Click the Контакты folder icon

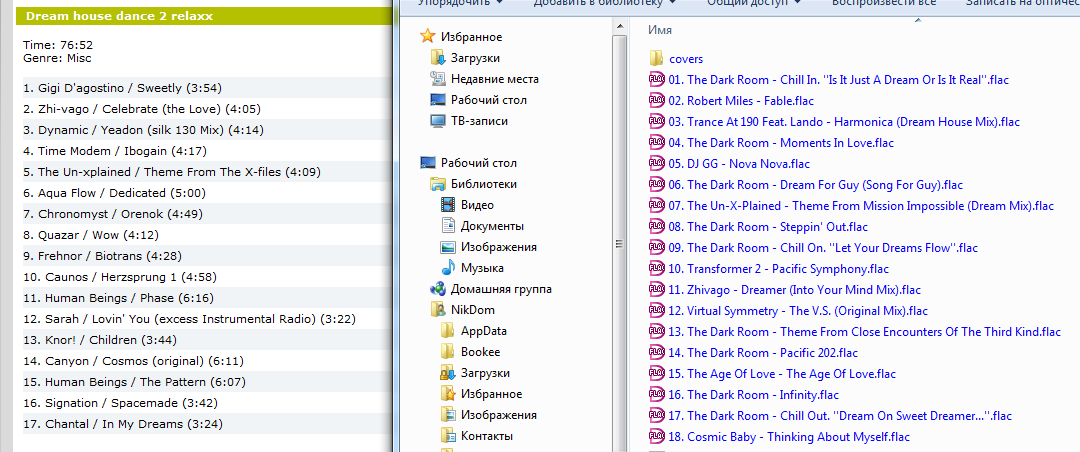[x=448, y=436]
